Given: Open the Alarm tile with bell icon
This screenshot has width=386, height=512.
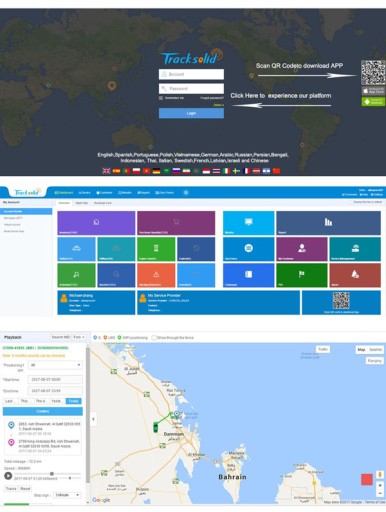Looking at the screenshot, I should point(355,275).
